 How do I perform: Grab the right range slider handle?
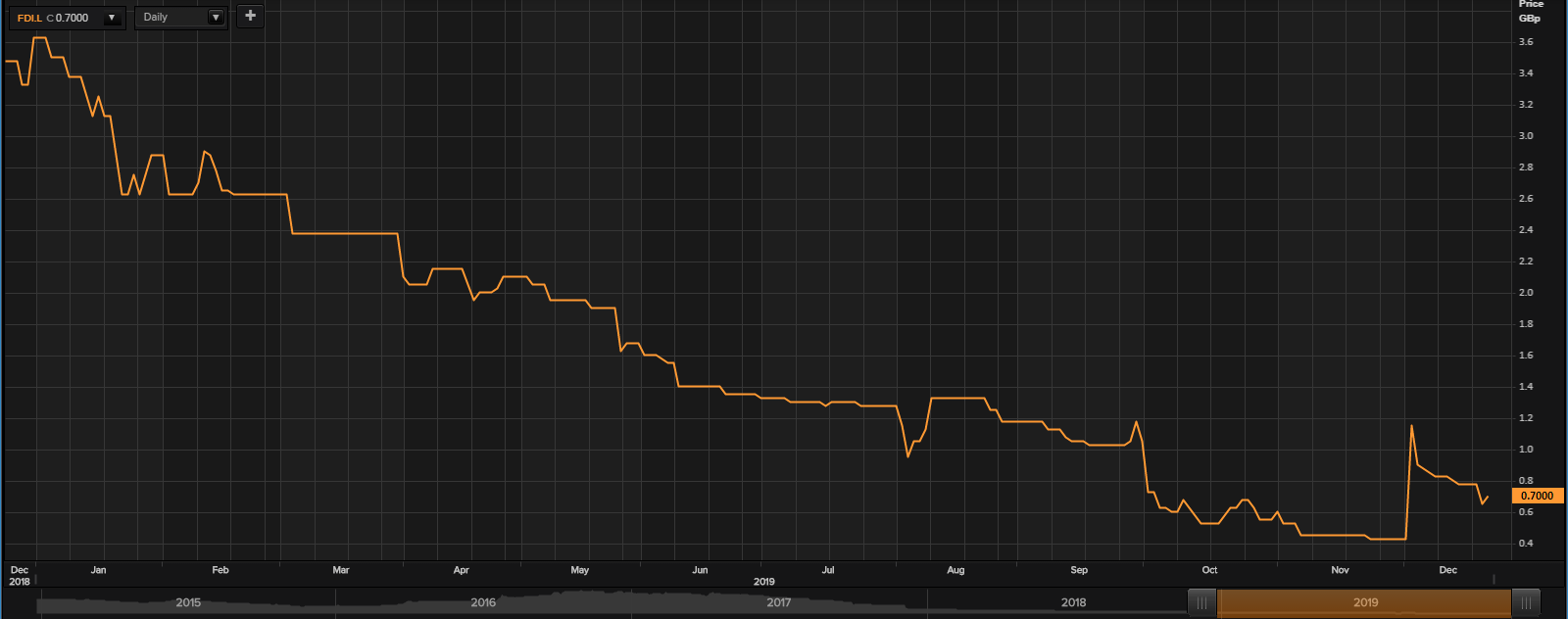tap(1526, 602)
